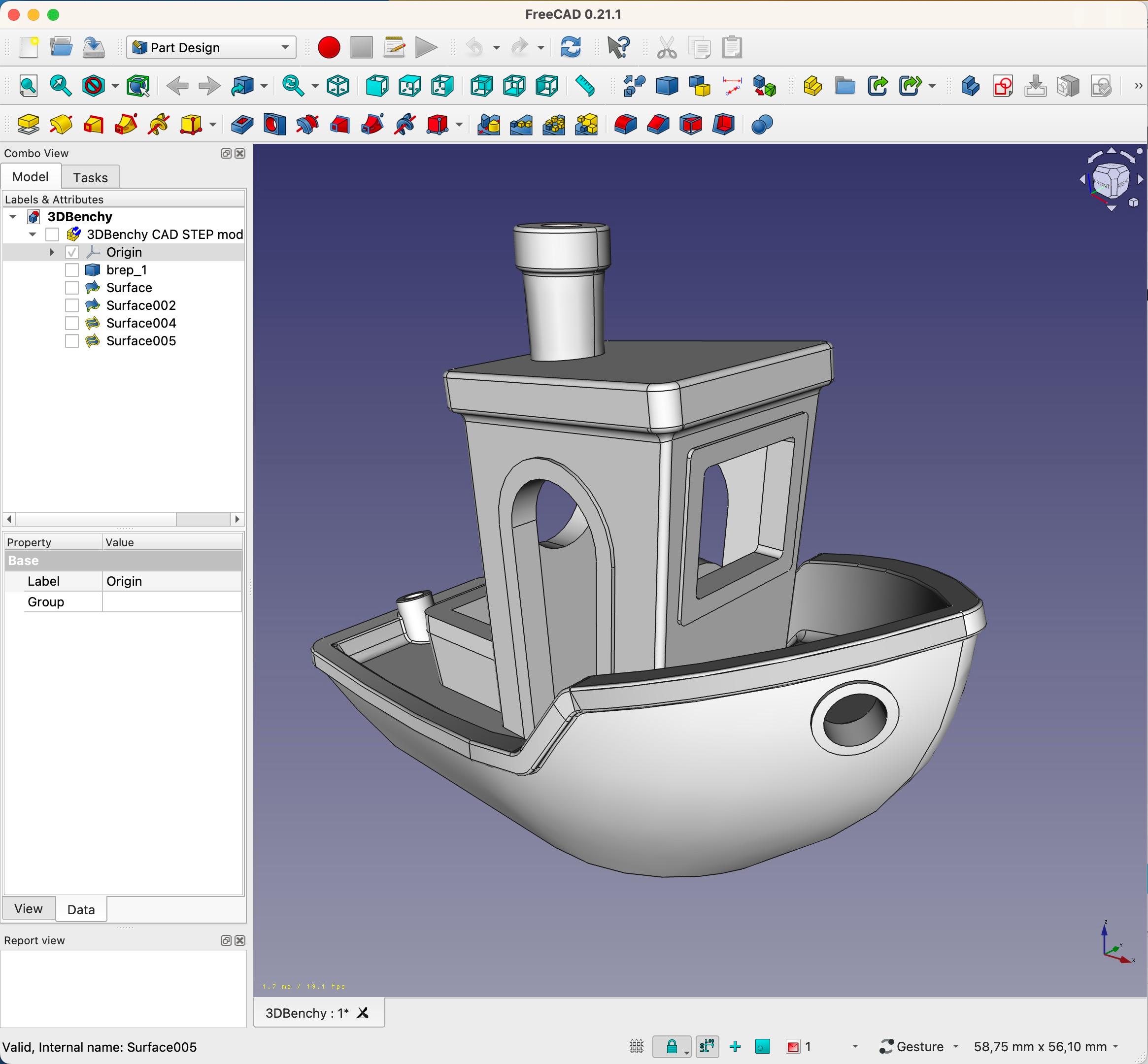Toggle the Surface visibility checkbox
The image size is (1148, 1064).
71,288
